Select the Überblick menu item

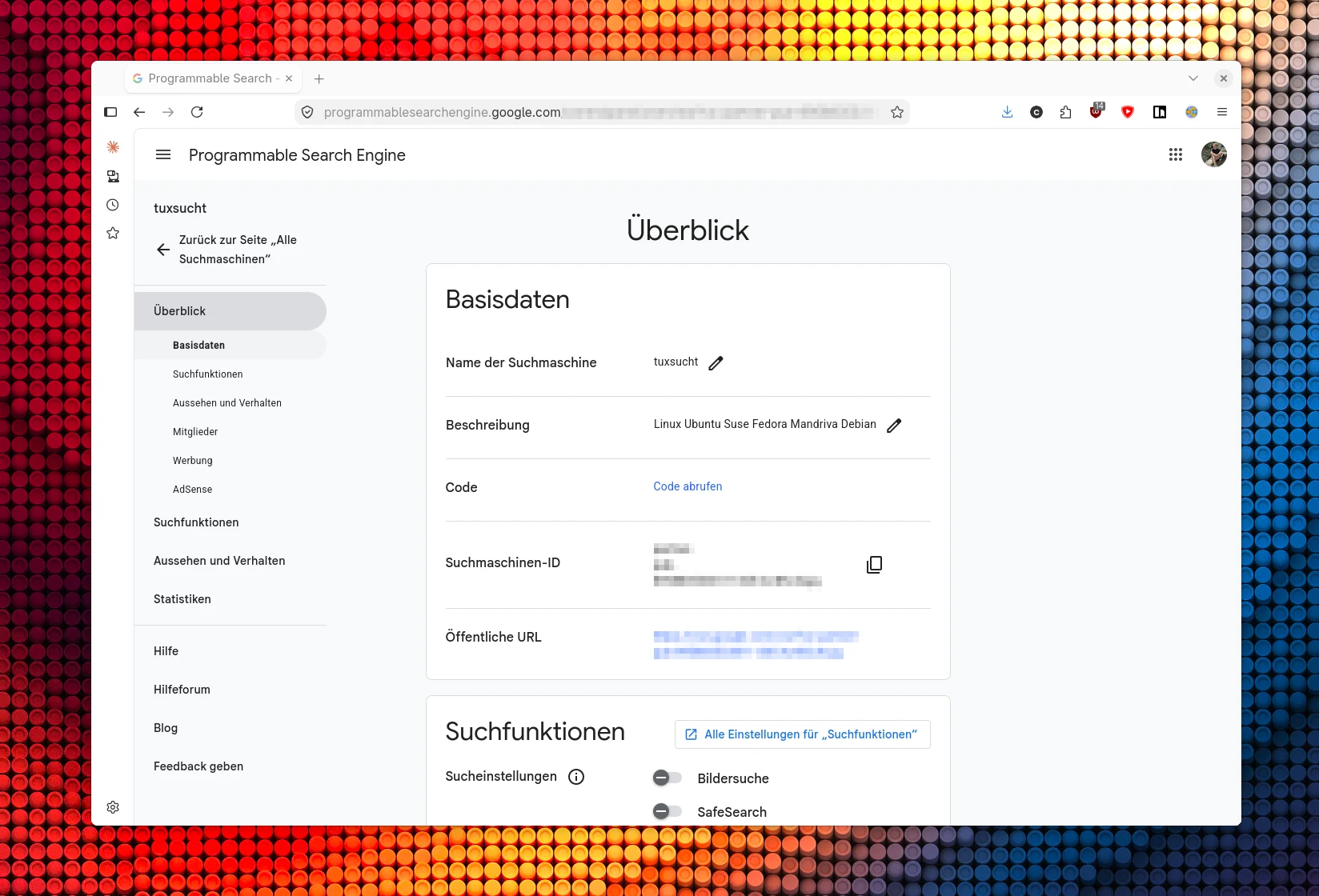[x=231, y=311]
